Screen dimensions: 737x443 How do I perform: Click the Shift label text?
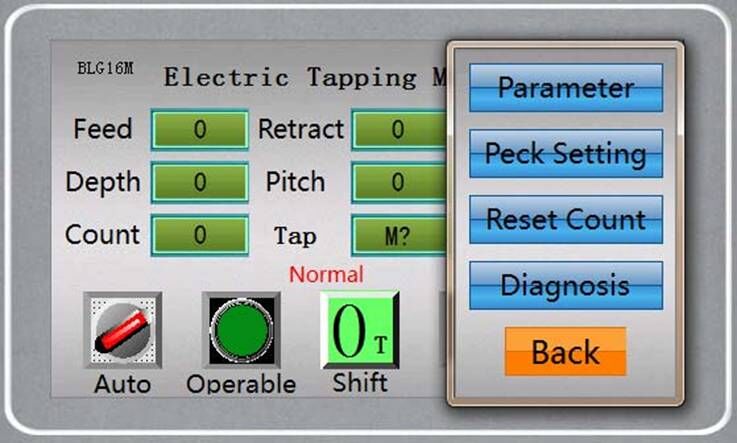360,383
